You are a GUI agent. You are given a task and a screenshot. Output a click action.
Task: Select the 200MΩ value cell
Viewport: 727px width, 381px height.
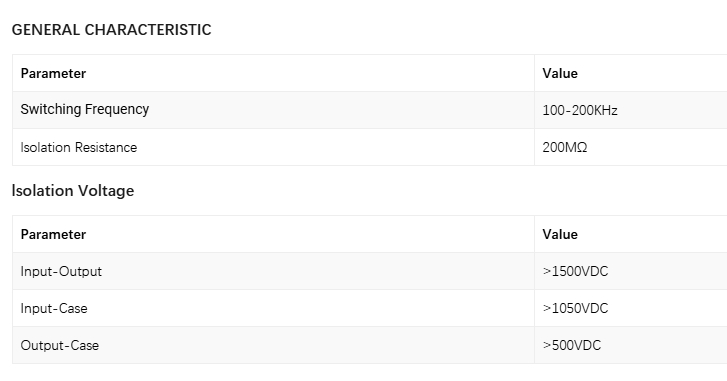[x=631, y=147]
